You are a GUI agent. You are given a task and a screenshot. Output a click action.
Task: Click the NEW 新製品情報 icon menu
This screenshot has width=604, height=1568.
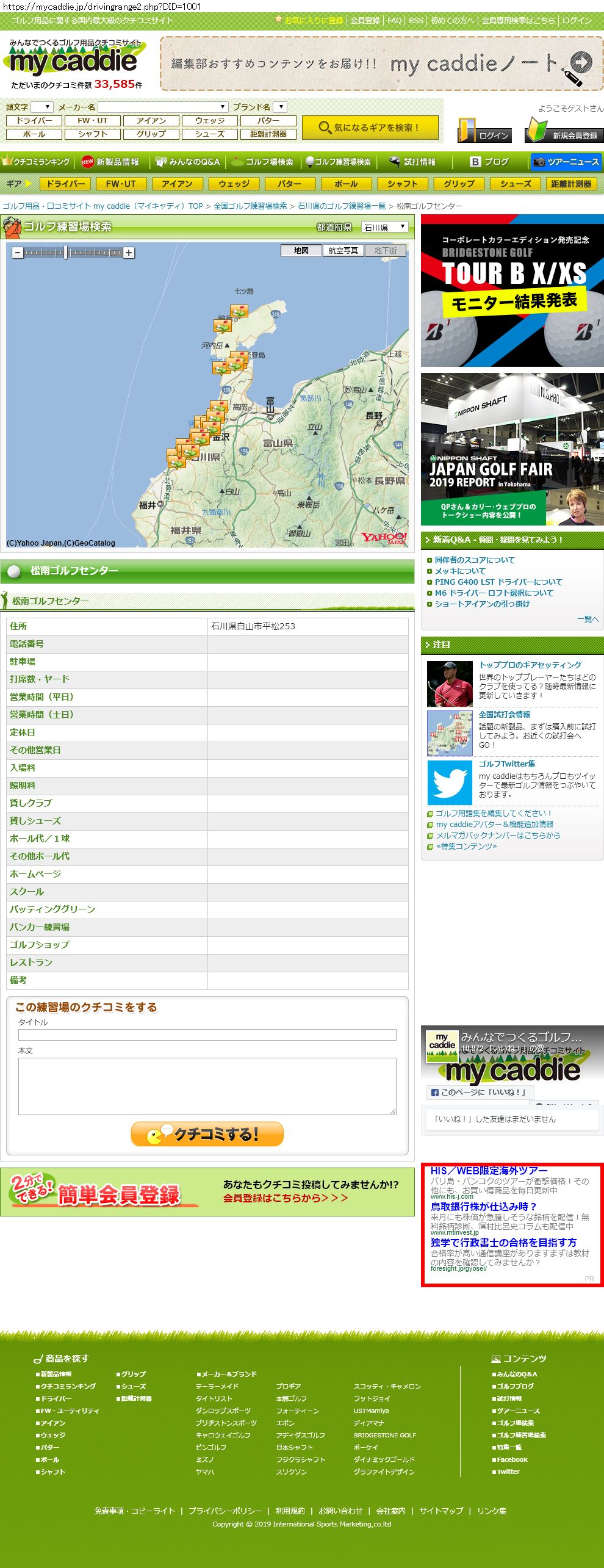click(110, 162)
